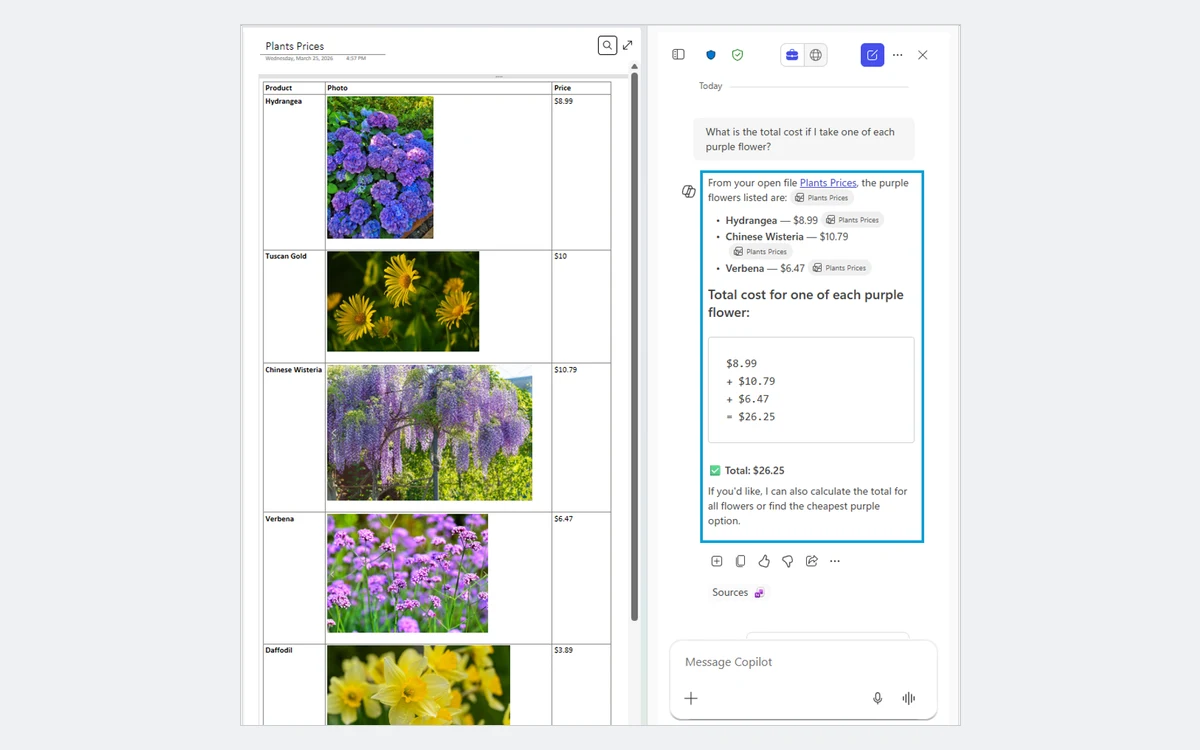Expand the Sources list

tap(738, 593)
